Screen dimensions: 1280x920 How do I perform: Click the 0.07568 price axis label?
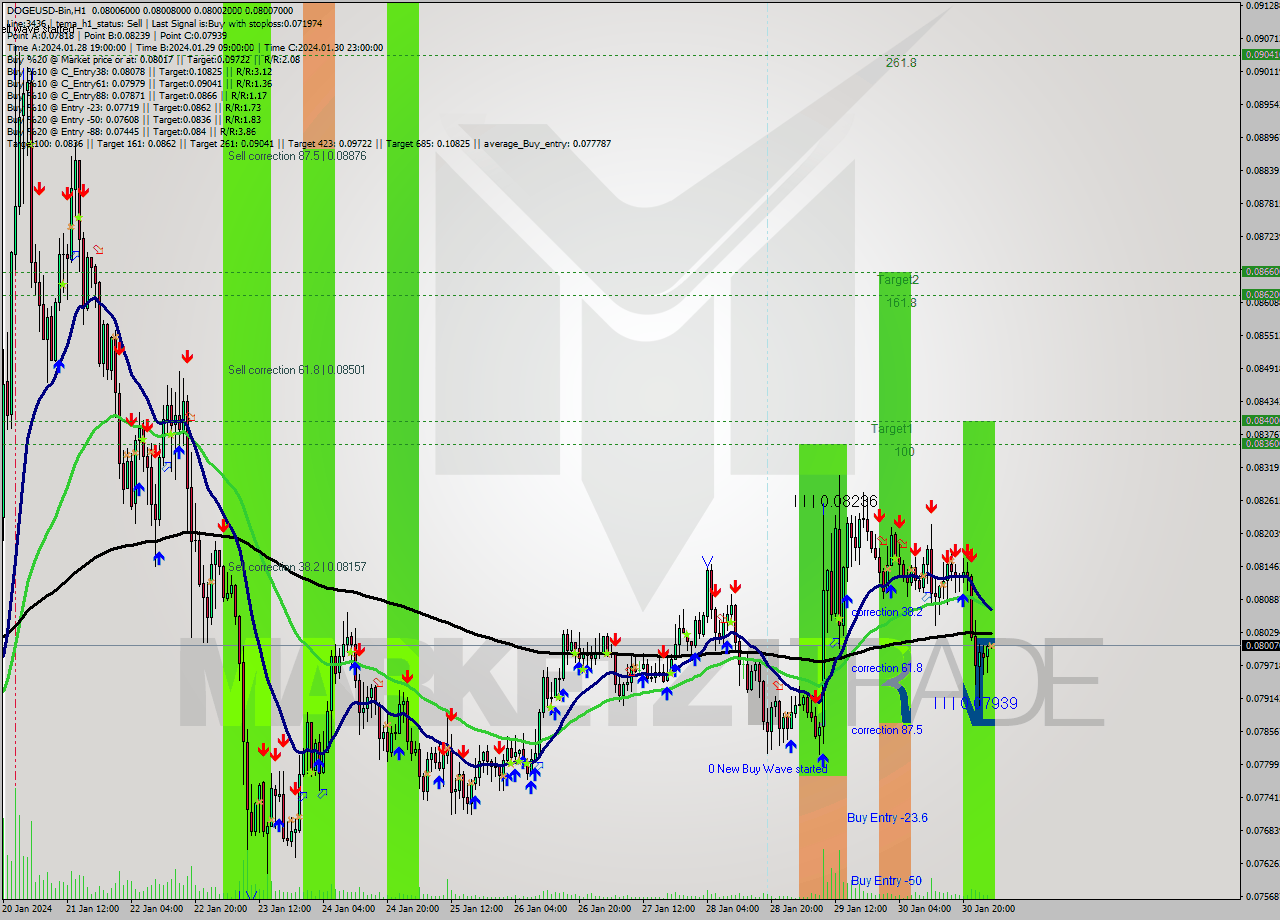point(1262,896)
